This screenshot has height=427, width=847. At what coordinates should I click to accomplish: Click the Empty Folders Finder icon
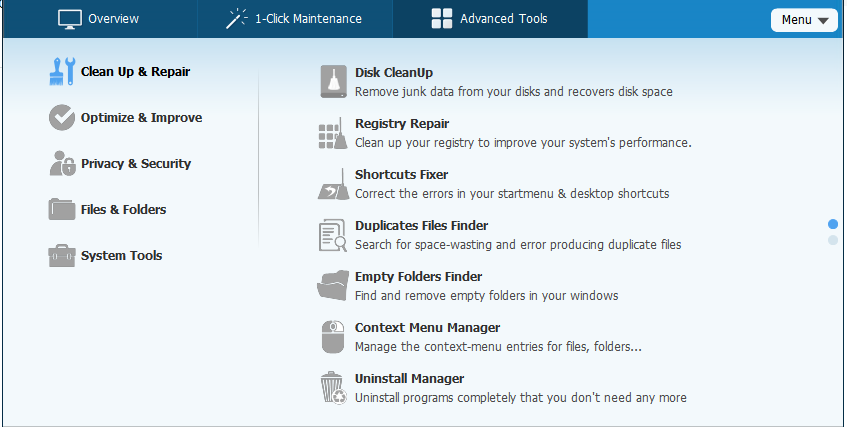pyautogui.click(x=332, y=286)
